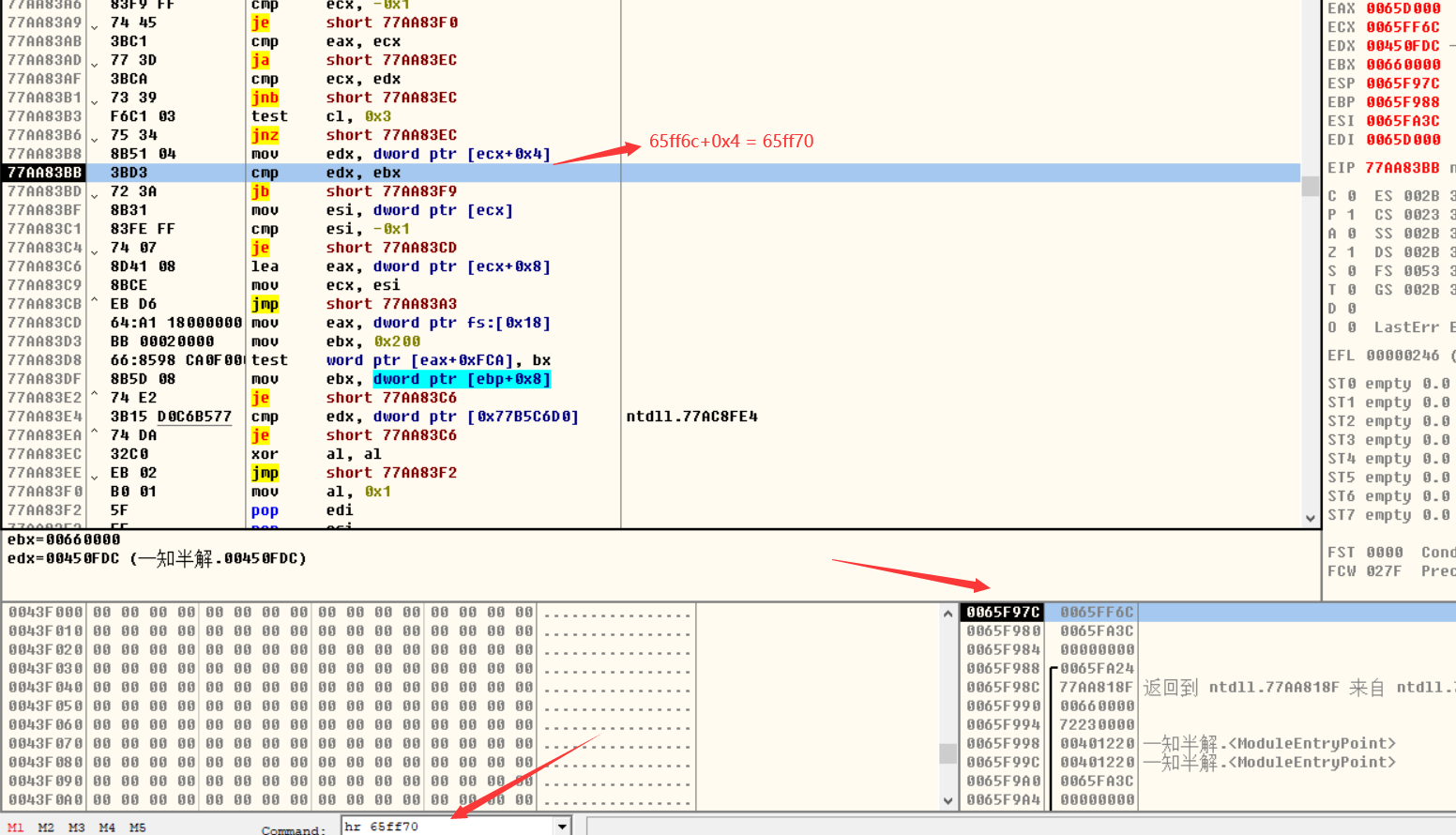
Task: Select dump row address 0043F000
Action: point(45,612)
